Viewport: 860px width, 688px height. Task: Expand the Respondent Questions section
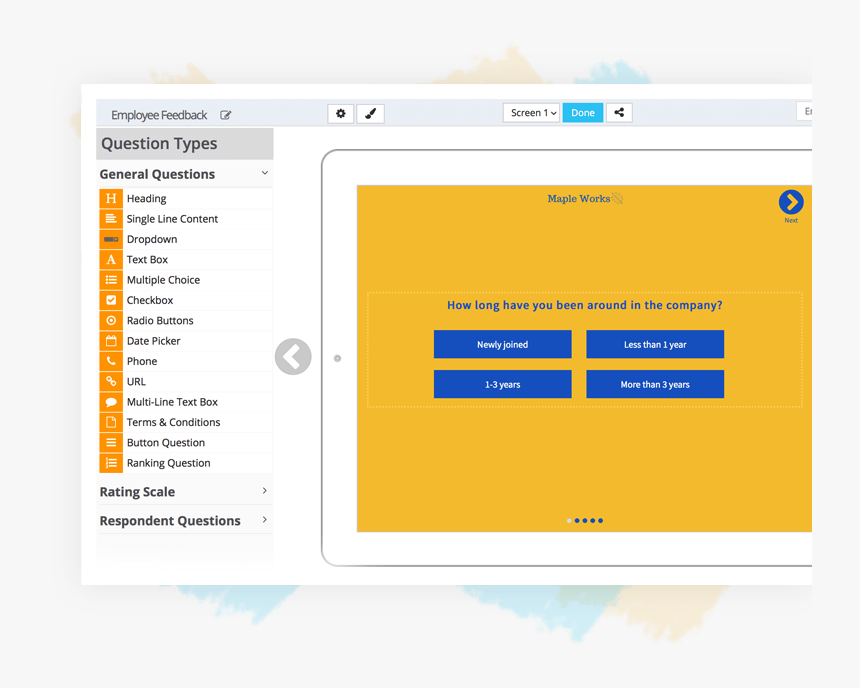265,520
